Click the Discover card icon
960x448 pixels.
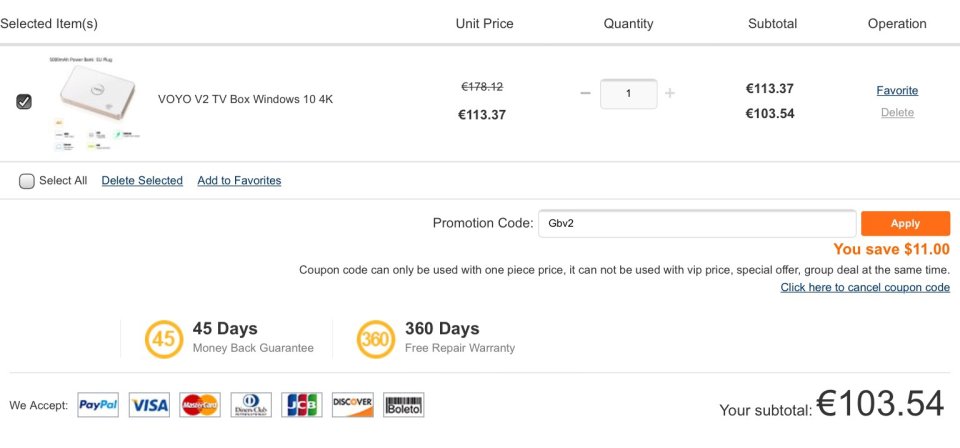point(353,405)
